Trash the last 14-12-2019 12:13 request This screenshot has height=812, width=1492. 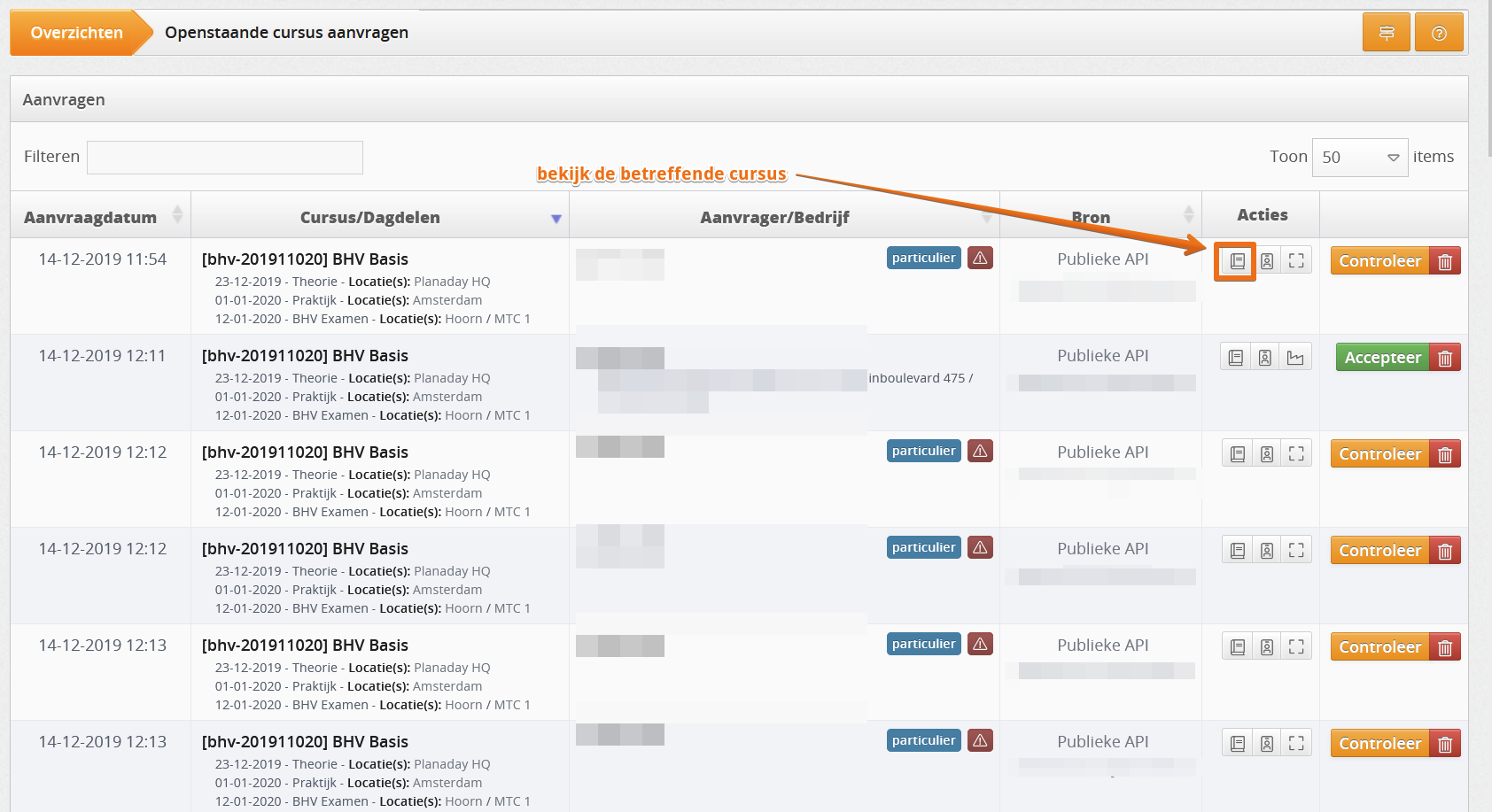[1445, 744]
